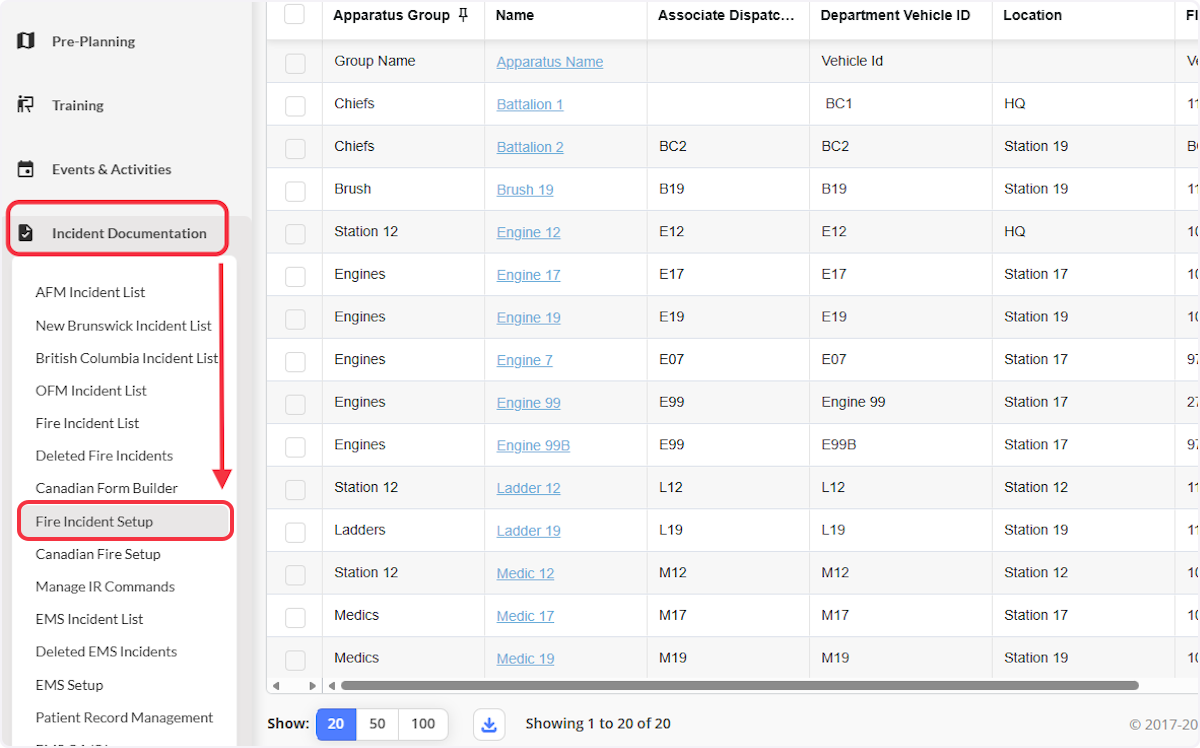Open Pre-Planning in the sidebar
Image resolution: width=1200 pixels, height=748 pixels.
click(x=93, y=41)
